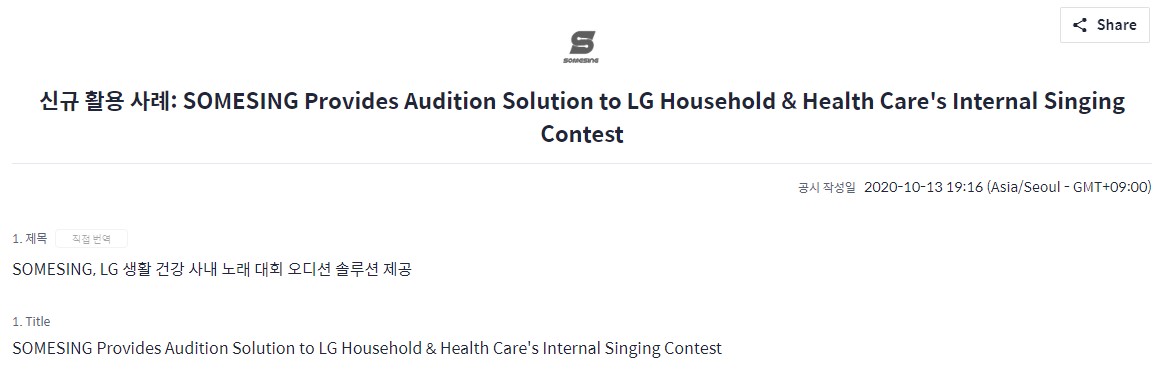Click the English title line below 1. Title

[x=367, y=348]
